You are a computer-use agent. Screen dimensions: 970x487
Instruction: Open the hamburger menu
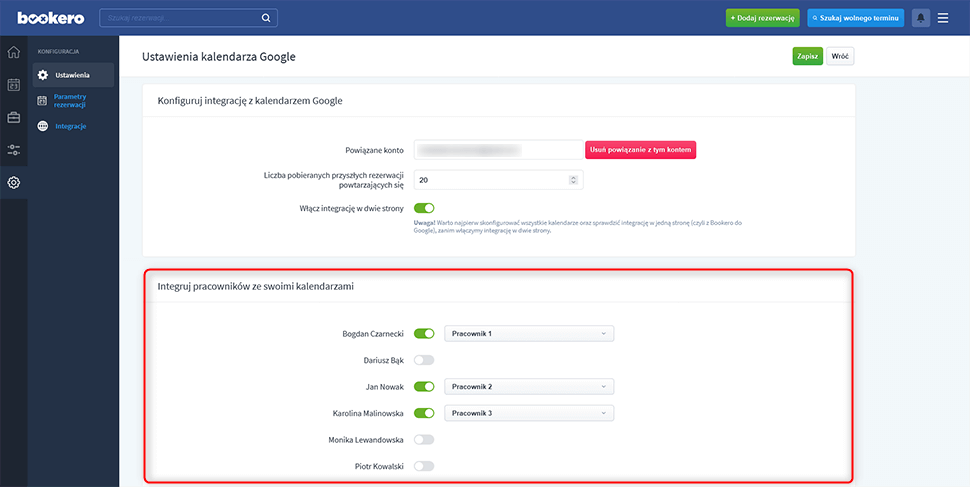[943, 18]
